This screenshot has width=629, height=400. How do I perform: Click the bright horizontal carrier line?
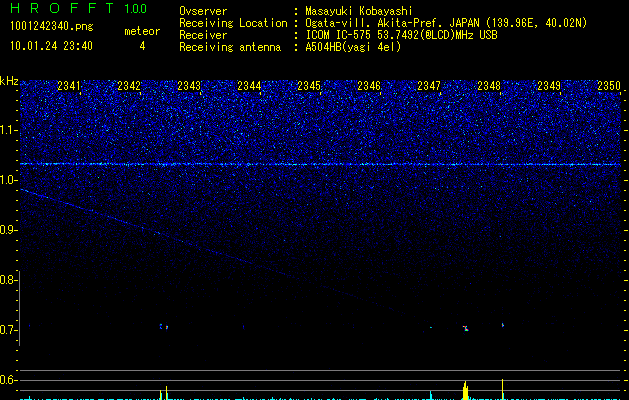320,163
